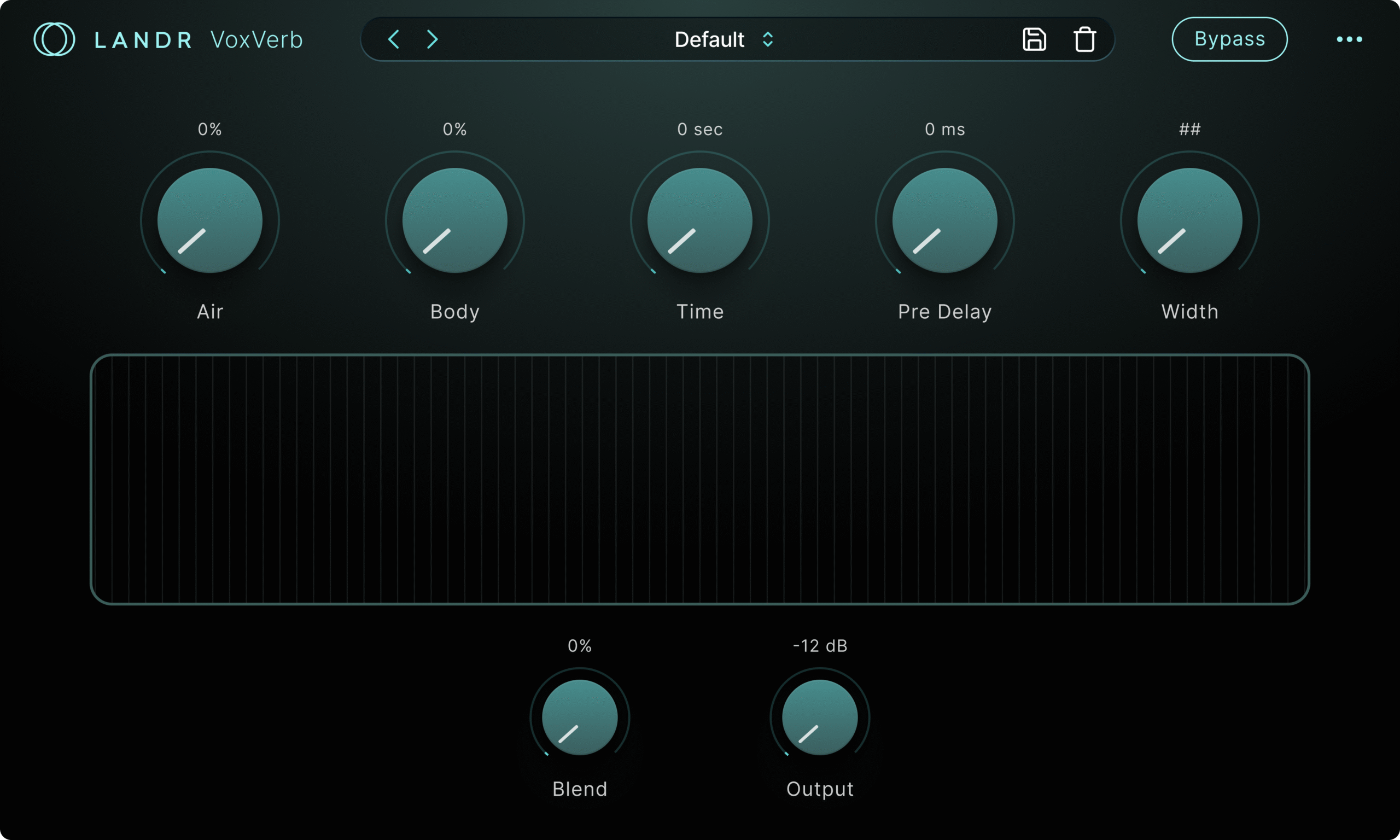Click the Blend knob
This screenshot has height=840, width=1400.
[x=580, y=717]
